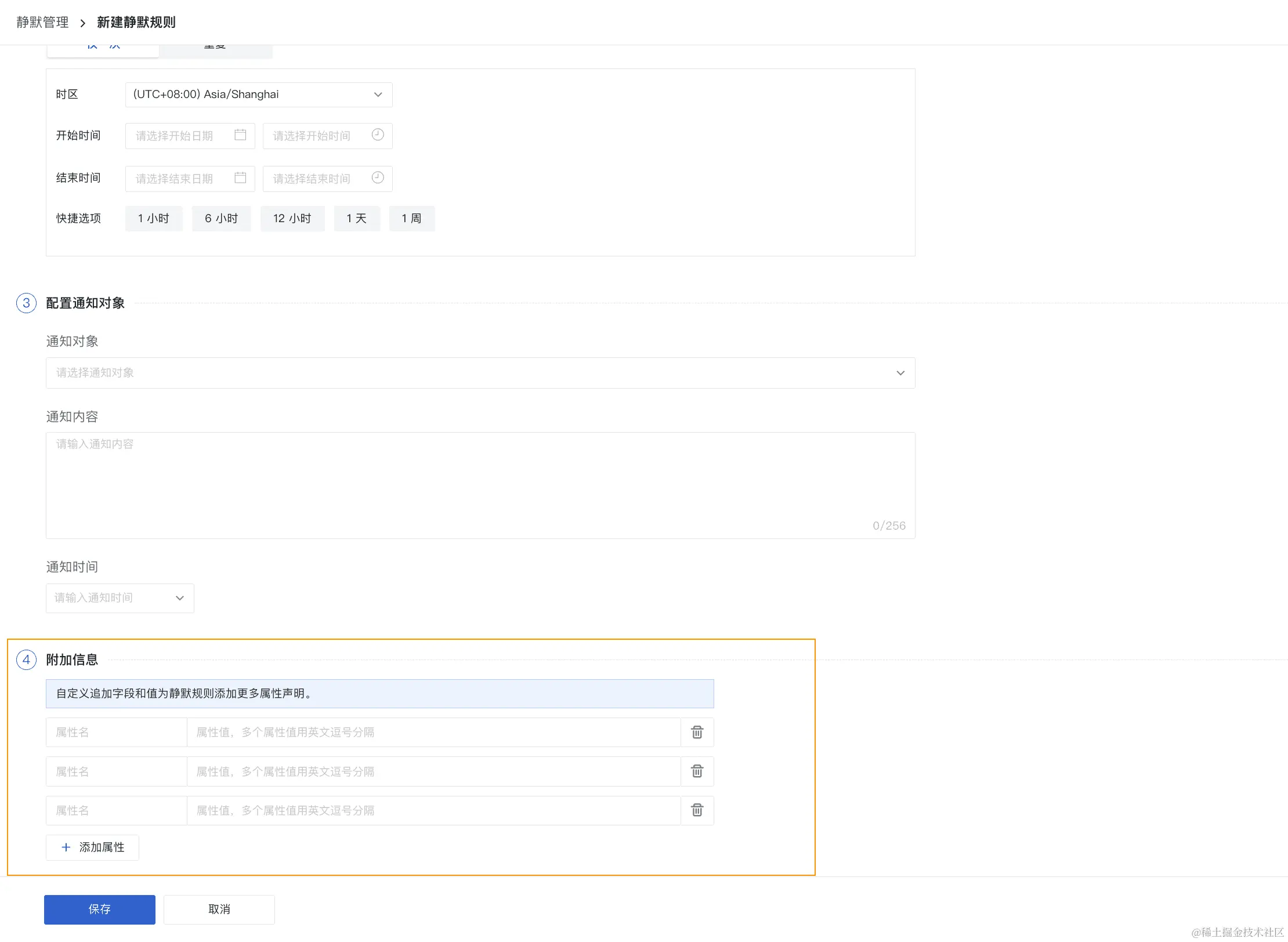
Task: Focus the 通知内容 text area
Action: [x=480, y=485]
